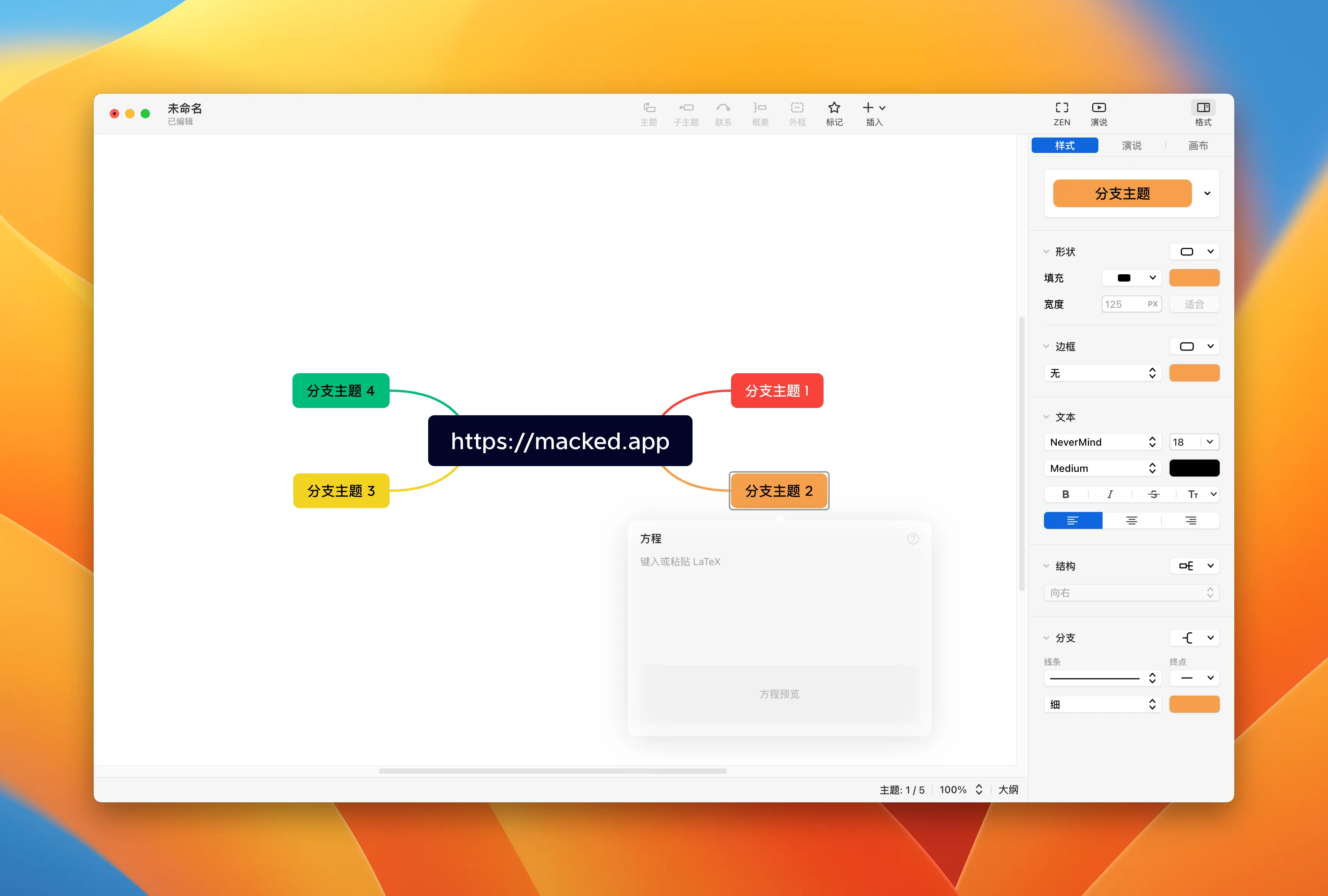Open the branch shape dropdown
The image size is (1328, 896).
[1194, 638]
